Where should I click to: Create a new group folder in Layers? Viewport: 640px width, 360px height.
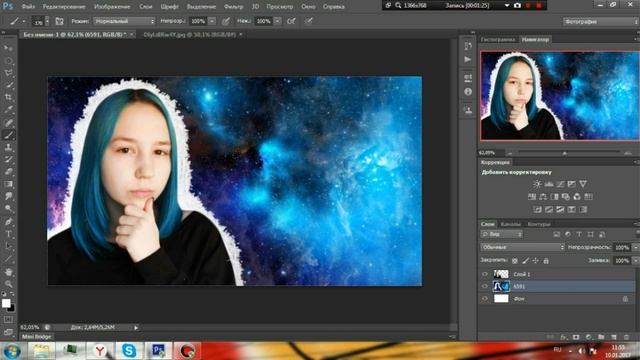pyautogui.click(x=601, y=337)
